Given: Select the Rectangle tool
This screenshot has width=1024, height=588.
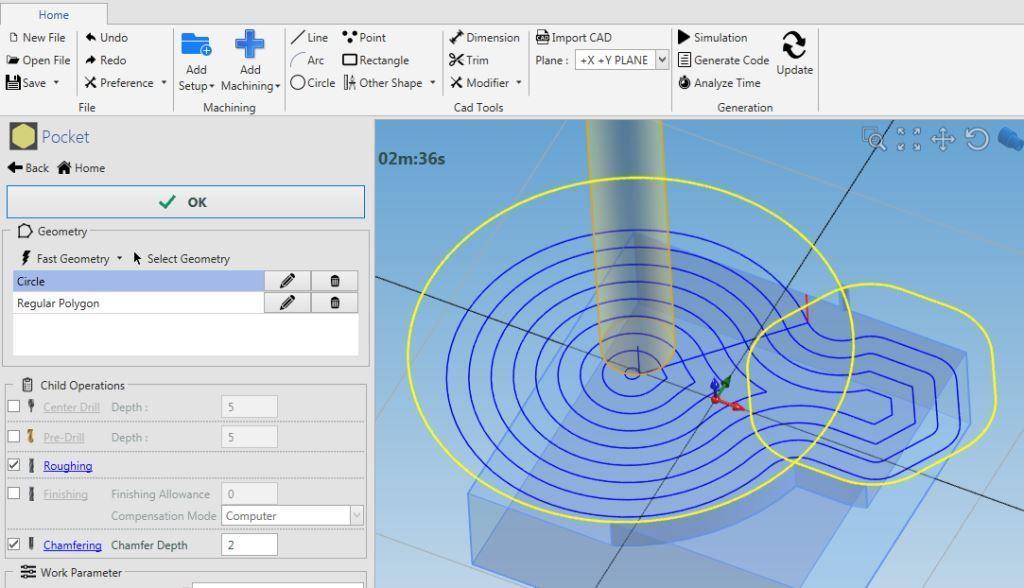Looking at the screenshot, I should (x=376, y=60).
